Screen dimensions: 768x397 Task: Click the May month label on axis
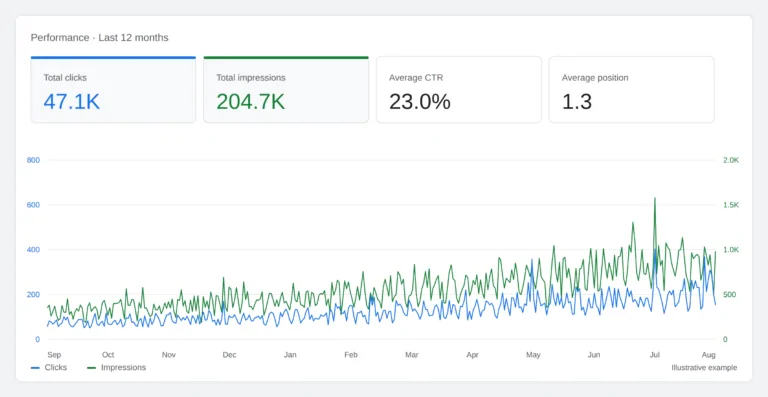point(533,355)
